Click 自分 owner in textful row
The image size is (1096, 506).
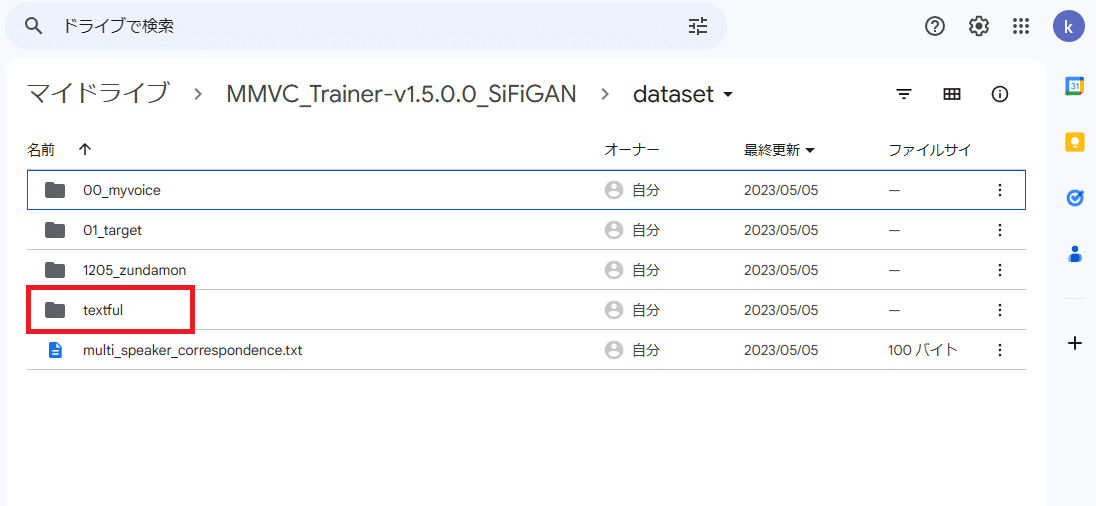(645, 310)
